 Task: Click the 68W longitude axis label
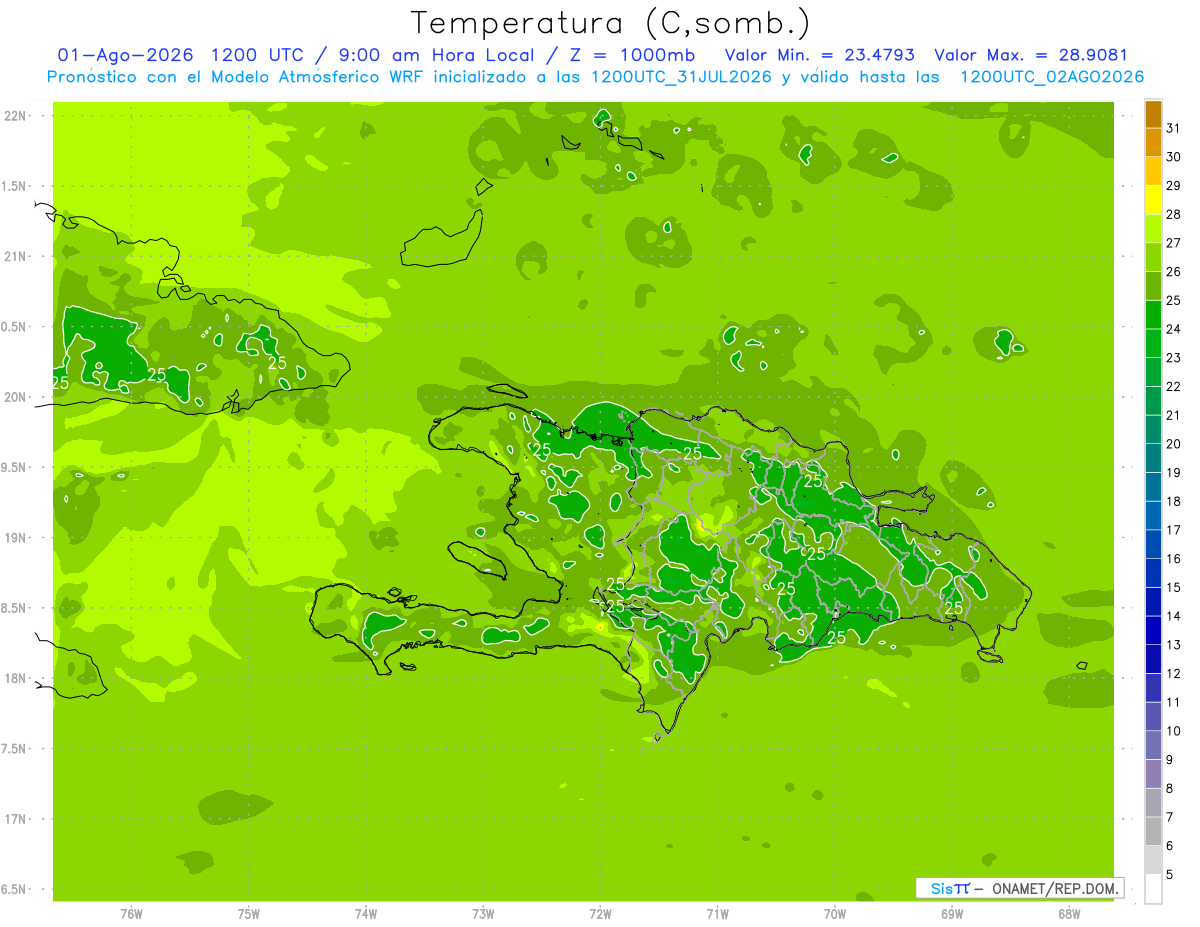(1069, 913)
